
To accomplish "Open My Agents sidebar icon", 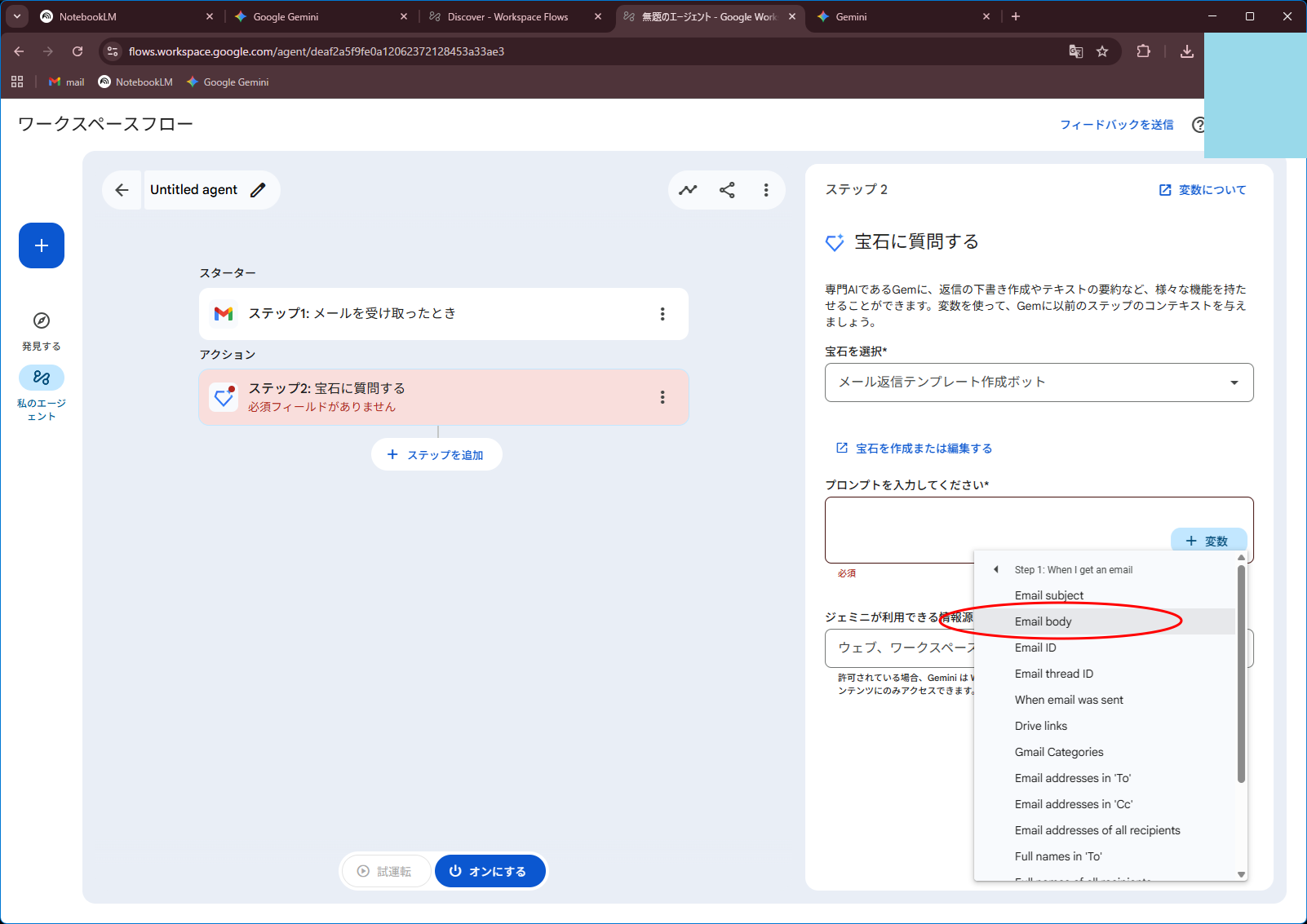I will (x=42, y=378).
